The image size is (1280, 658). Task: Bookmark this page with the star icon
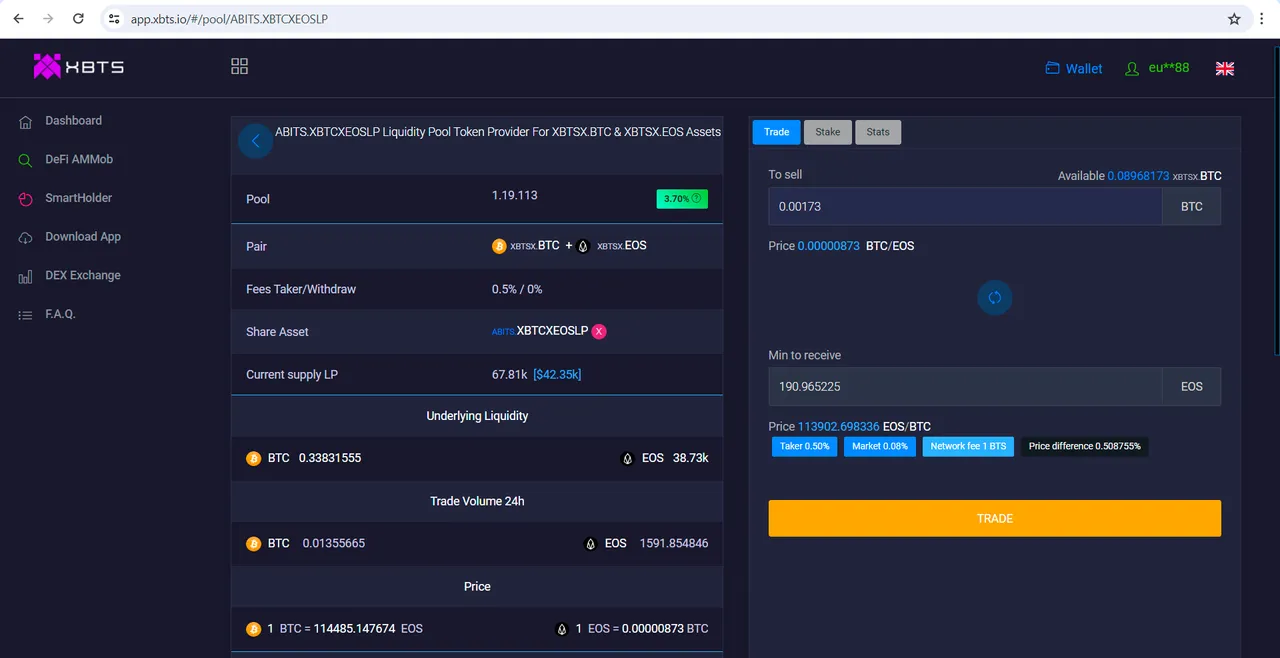[x=1234, y=19]
